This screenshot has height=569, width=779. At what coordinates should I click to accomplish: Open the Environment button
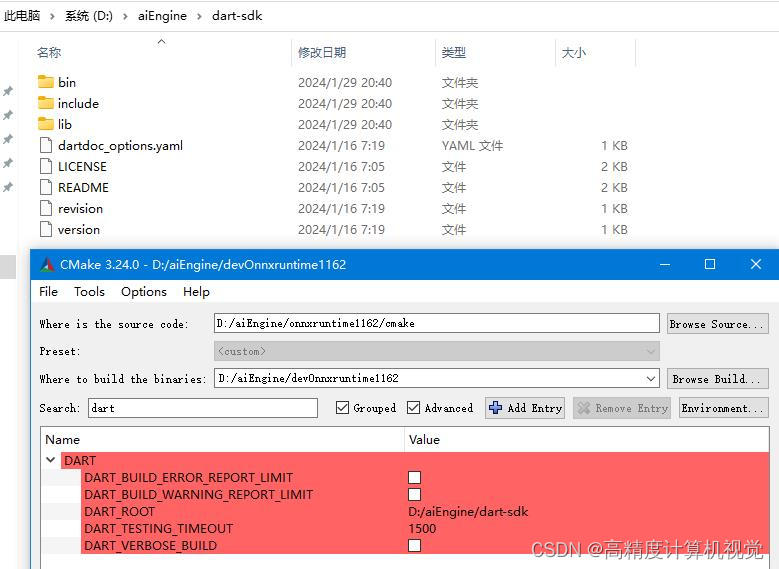723,408
